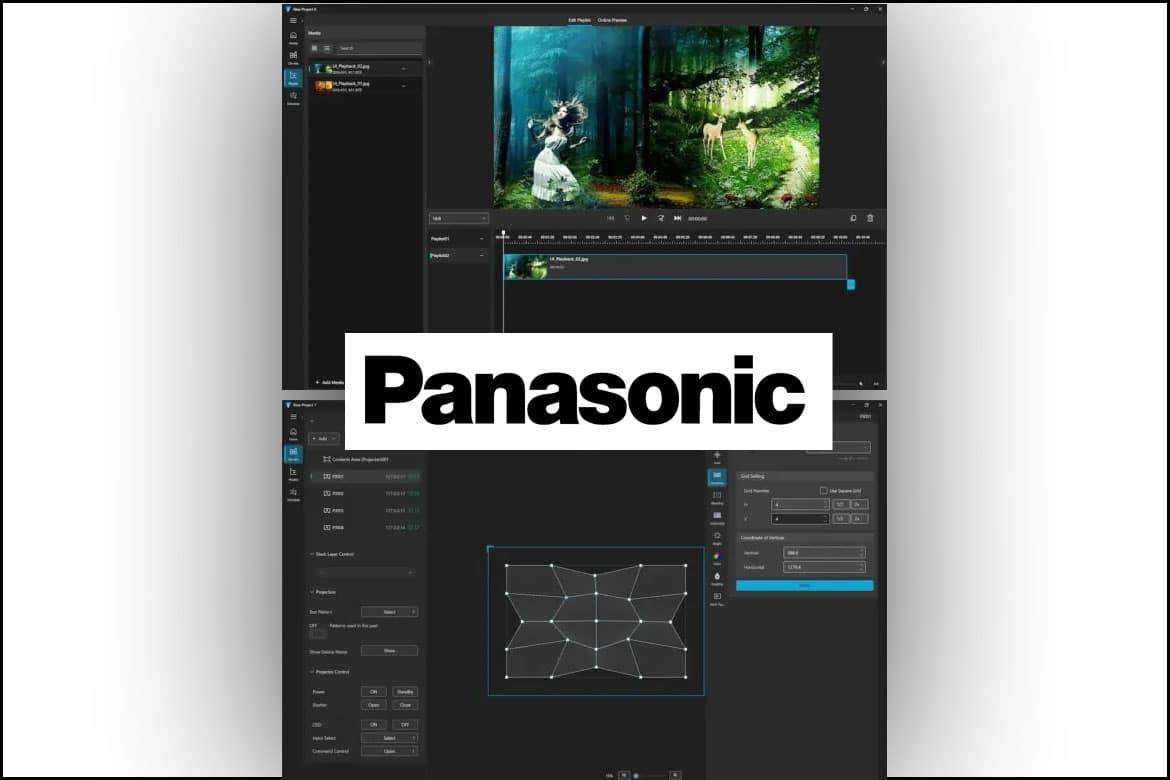This screenshot has width=1170, height=780.
Task: Open the Test Pattern Select dropdown
Action: (389, 612)
